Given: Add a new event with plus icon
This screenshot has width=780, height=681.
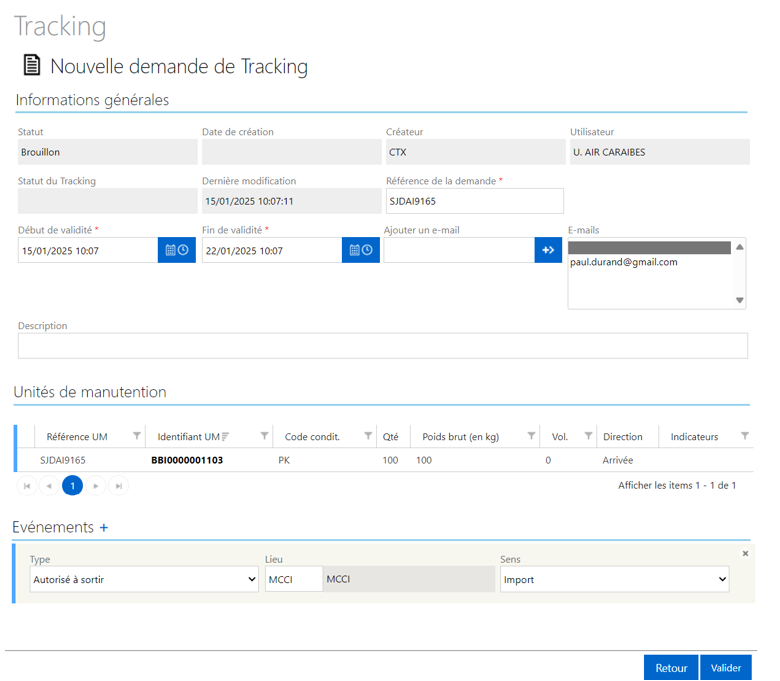Looking at the screenshot, I should click(104, 527).
